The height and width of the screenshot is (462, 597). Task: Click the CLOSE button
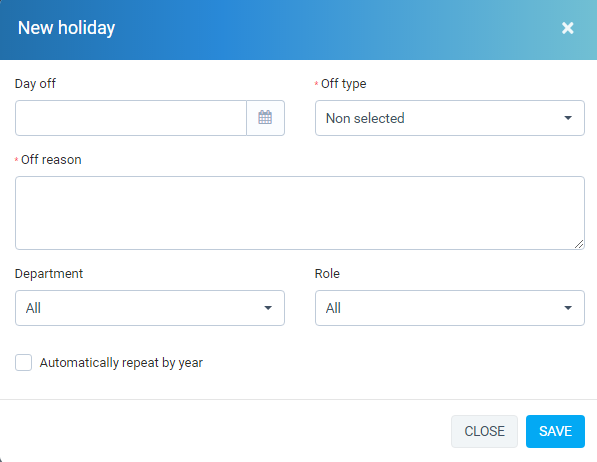pyautogui.click(x=484, y=431)
